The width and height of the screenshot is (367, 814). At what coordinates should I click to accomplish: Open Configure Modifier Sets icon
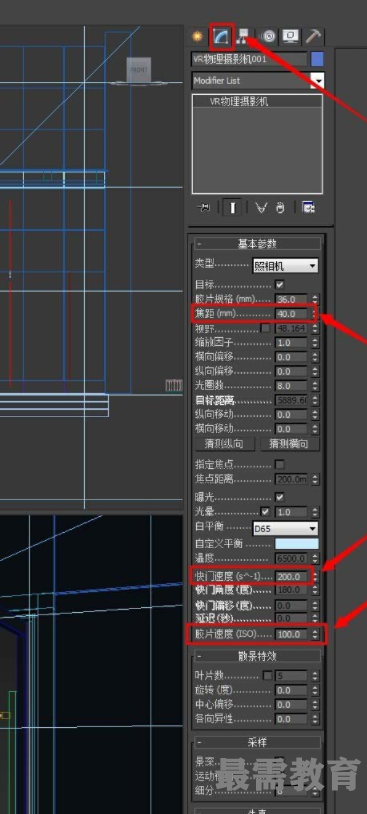tap(309, 208)
